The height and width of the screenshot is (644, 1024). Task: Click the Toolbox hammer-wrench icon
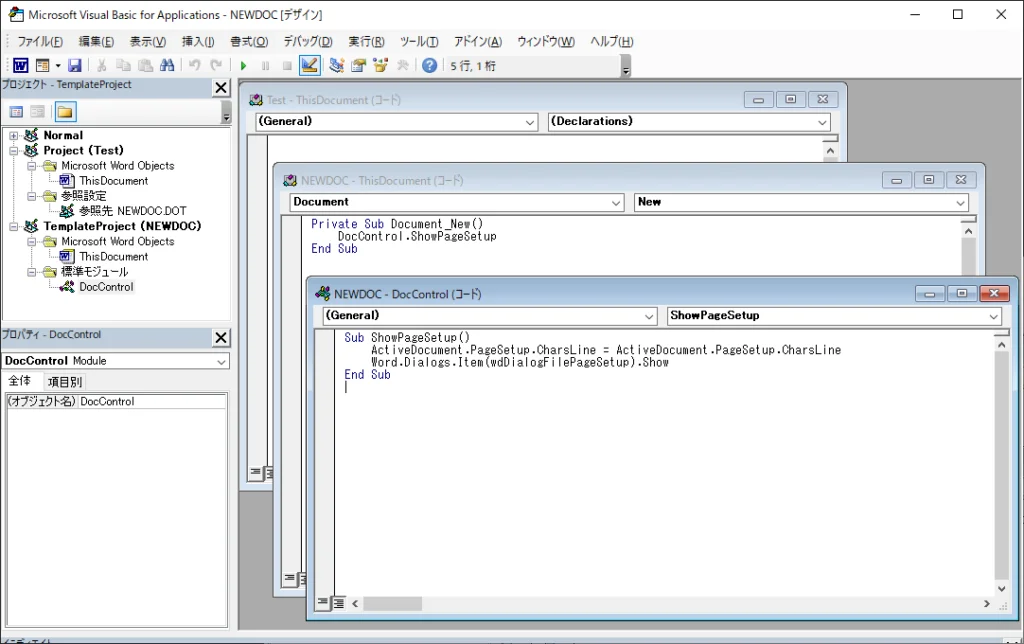(x=402, y=65)
